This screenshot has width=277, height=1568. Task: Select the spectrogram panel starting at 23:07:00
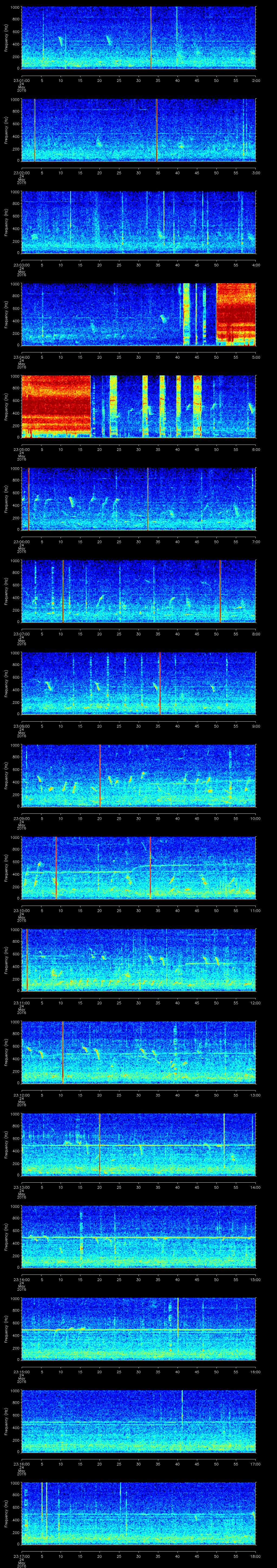[139, 590]
